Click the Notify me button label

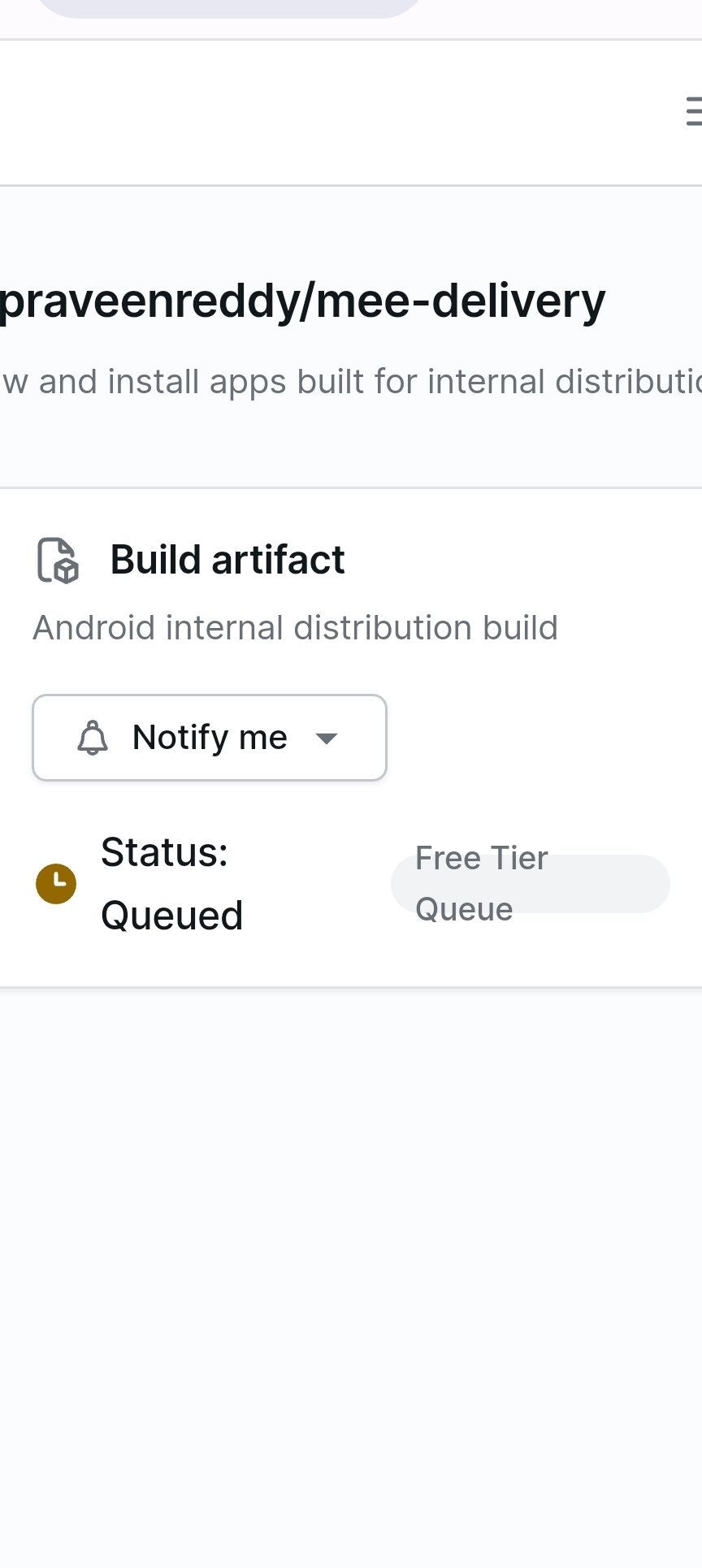click(x=210, y=738)
